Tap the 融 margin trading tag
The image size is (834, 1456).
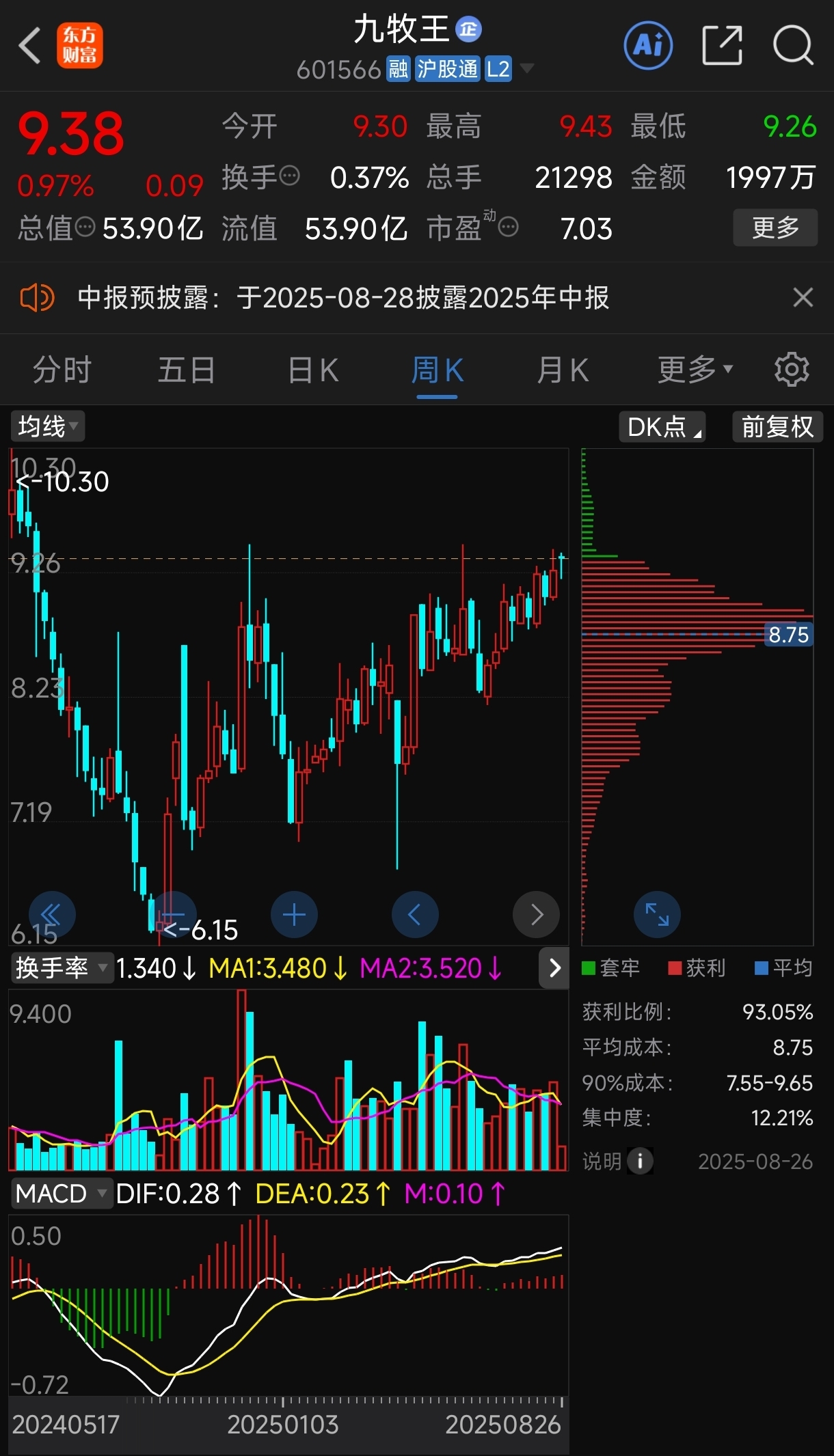click(398, 69)
